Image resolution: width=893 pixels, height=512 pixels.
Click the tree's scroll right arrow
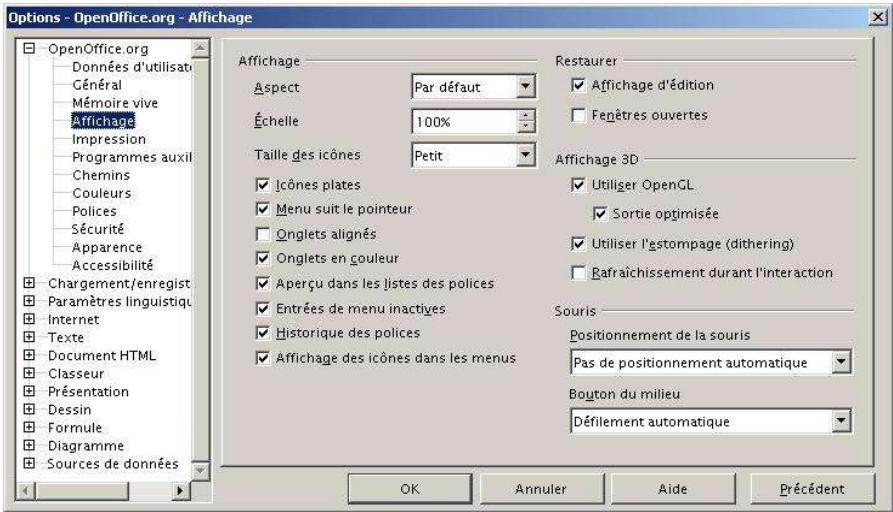181,490
